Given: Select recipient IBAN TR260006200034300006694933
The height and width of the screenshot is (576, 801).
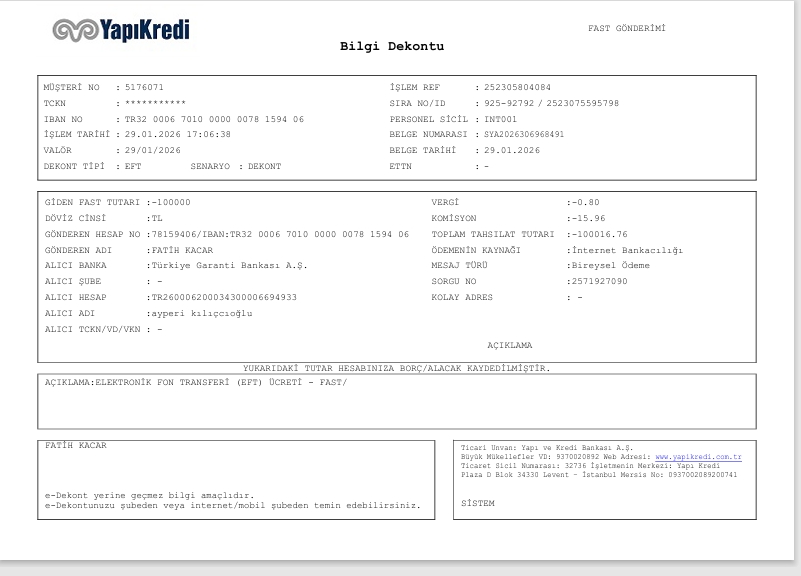Looking at the screenshot, I should click(x=224, y=297).
